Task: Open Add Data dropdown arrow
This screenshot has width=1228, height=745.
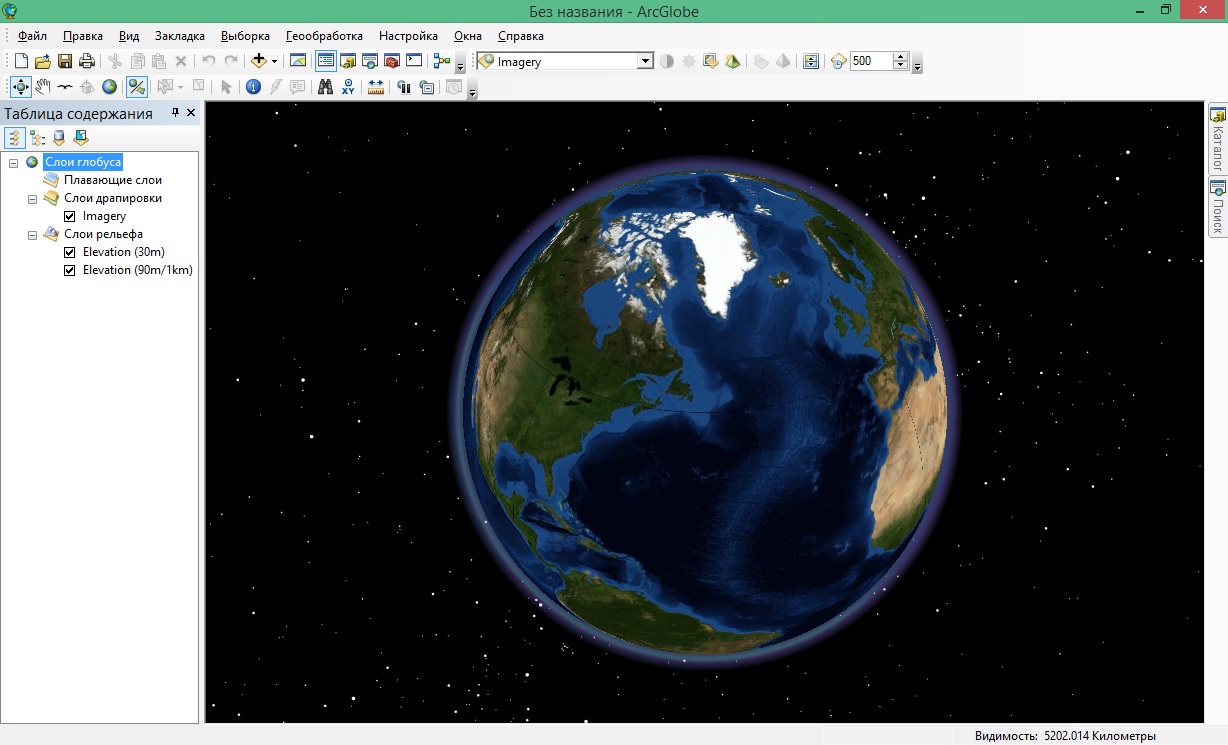Action: click(x=274, y=61)
